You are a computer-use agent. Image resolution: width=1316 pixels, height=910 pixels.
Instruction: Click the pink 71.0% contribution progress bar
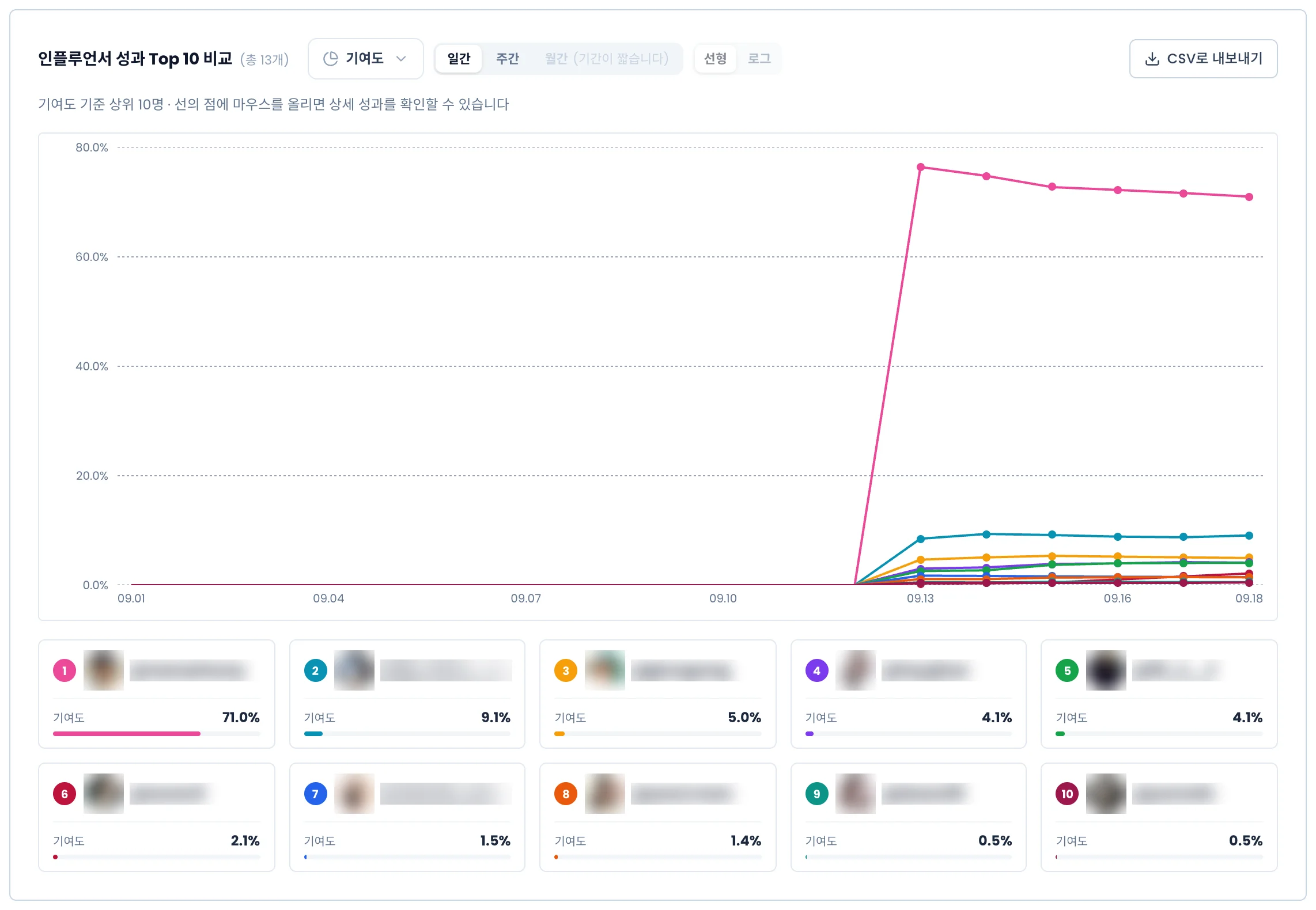coord(157,734)
